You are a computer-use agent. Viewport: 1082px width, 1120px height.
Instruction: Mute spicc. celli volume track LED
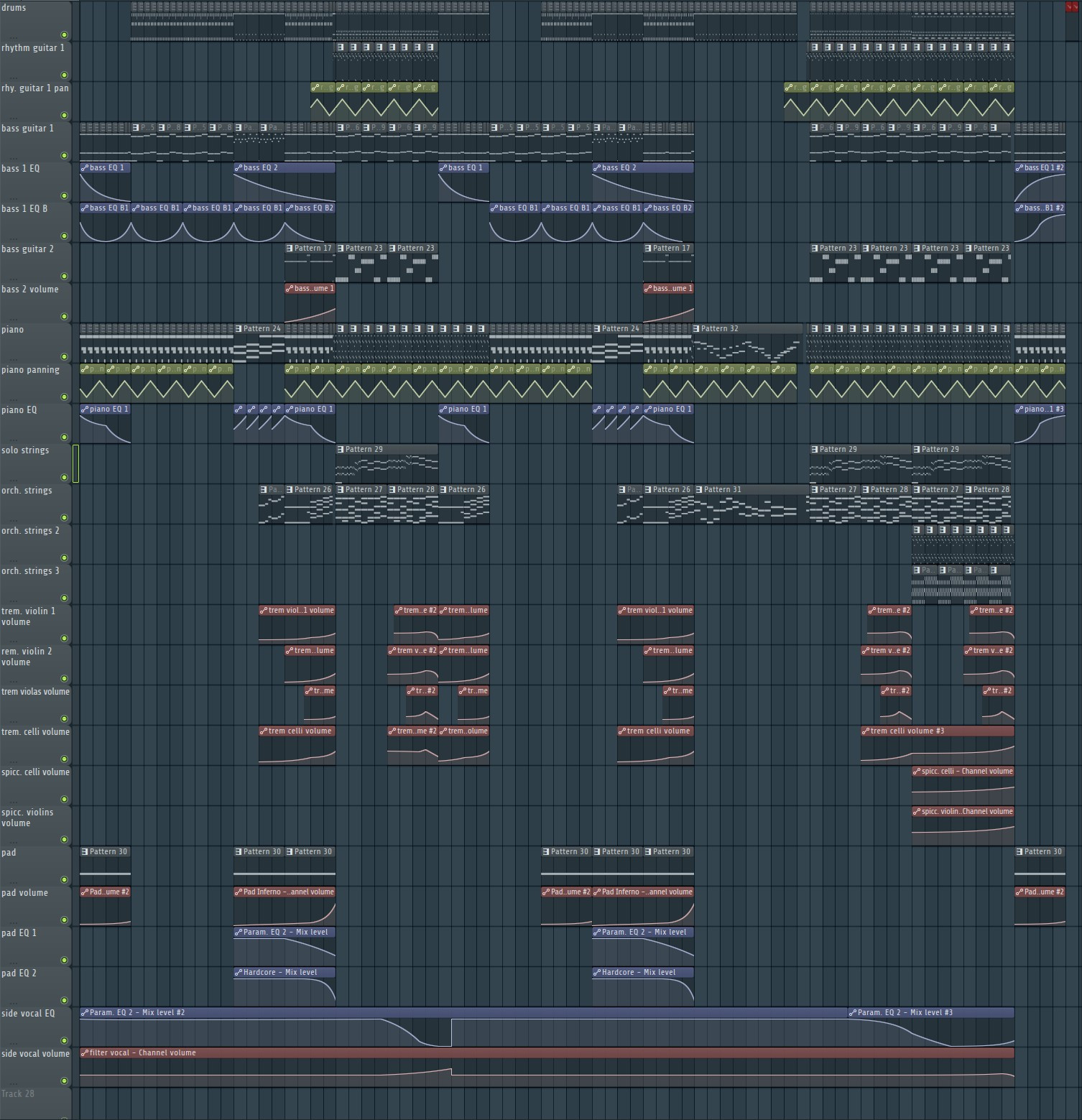[64, 799]
